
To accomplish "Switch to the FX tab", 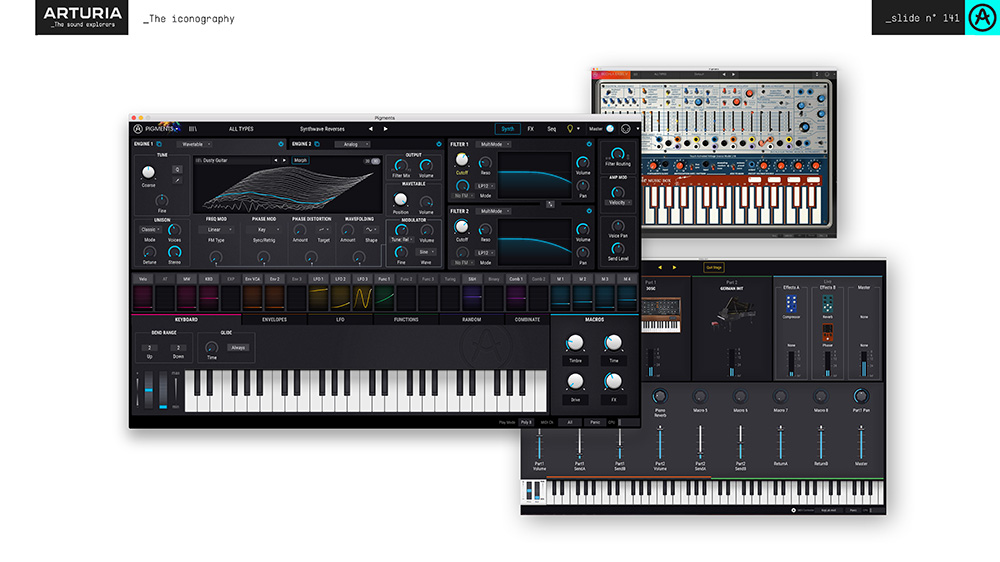I will click(x=531, y=129).
